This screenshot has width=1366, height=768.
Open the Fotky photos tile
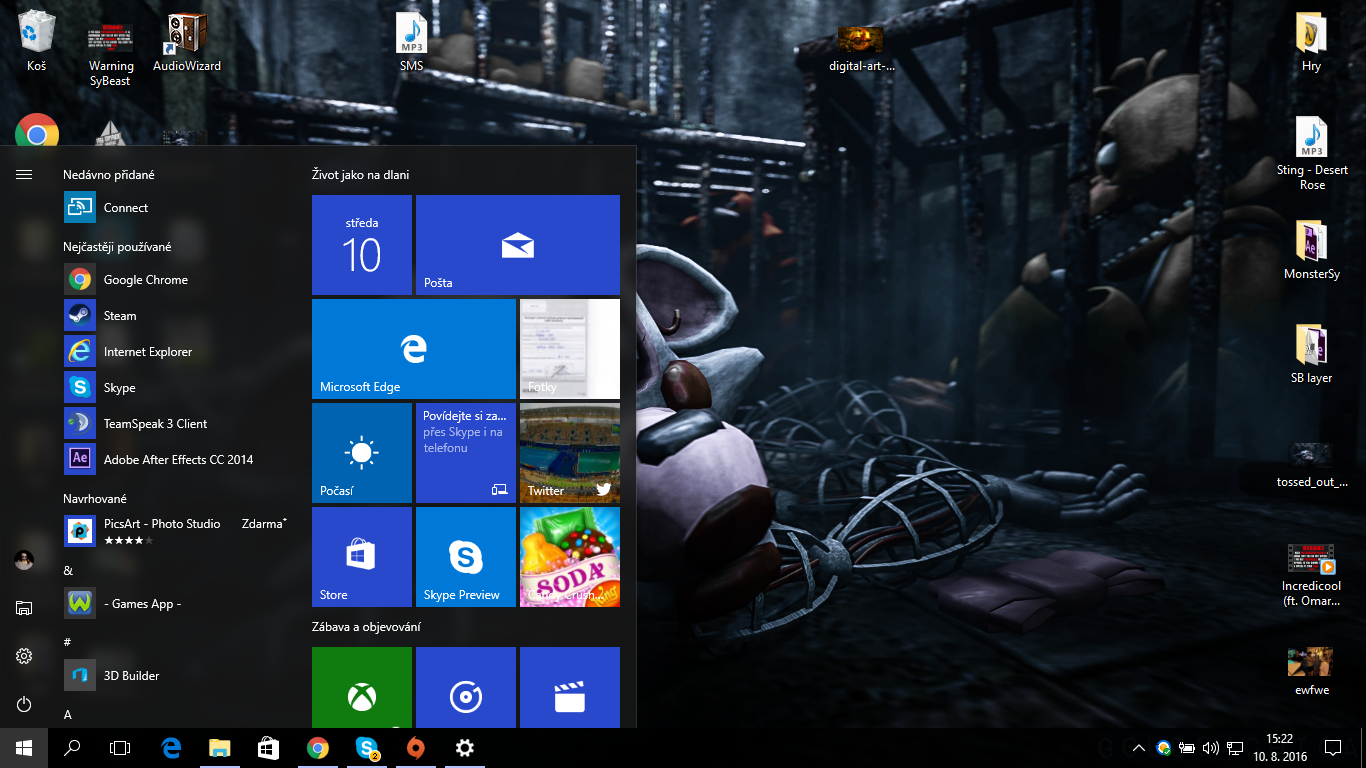click(x=569, y=349)
